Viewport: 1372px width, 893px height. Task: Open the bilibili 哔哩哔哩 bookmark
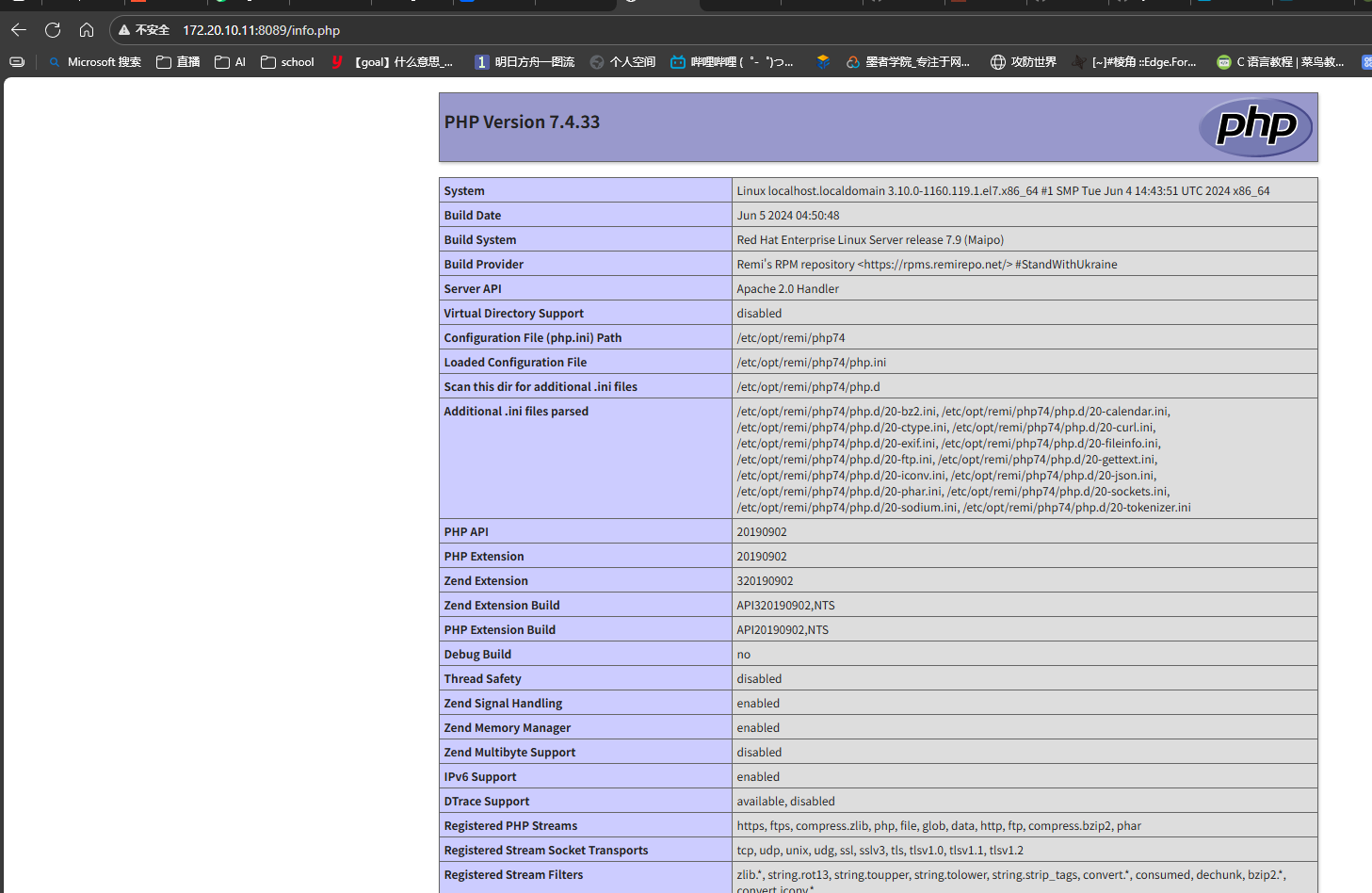click(x=732, y=62)
